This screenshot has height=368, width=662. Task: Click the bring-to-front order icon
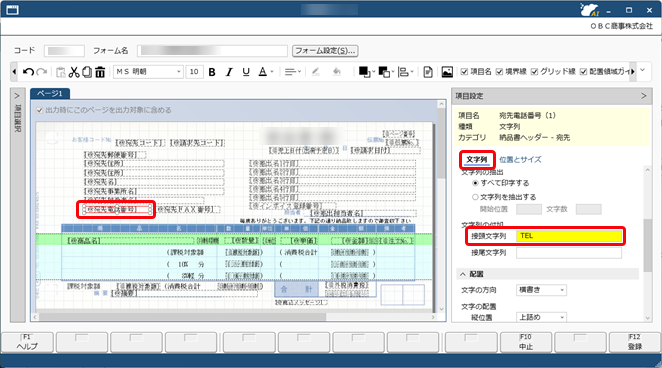364,72
